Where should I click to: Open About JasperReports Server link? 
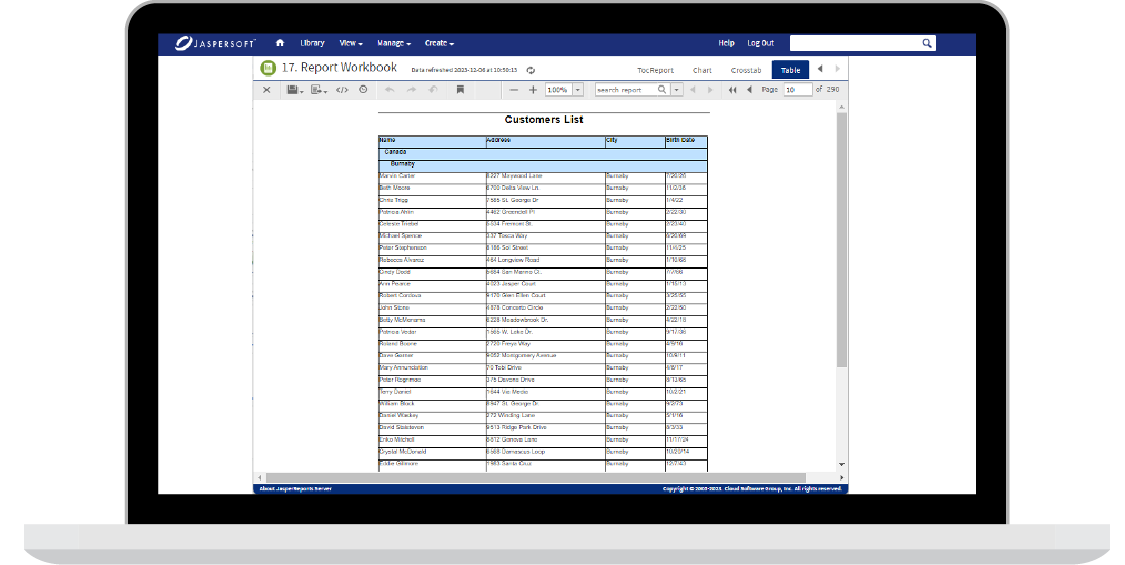click(x=296, y=489)
